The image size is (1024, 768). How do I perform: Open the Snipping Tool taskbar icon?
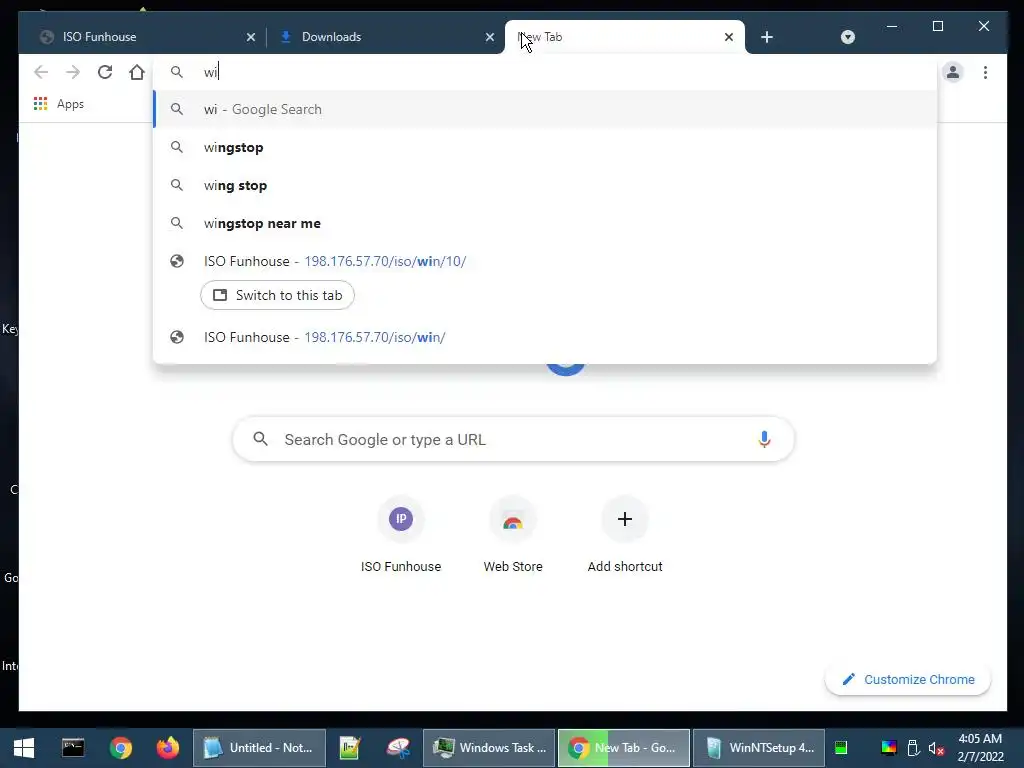pos(398,748)
